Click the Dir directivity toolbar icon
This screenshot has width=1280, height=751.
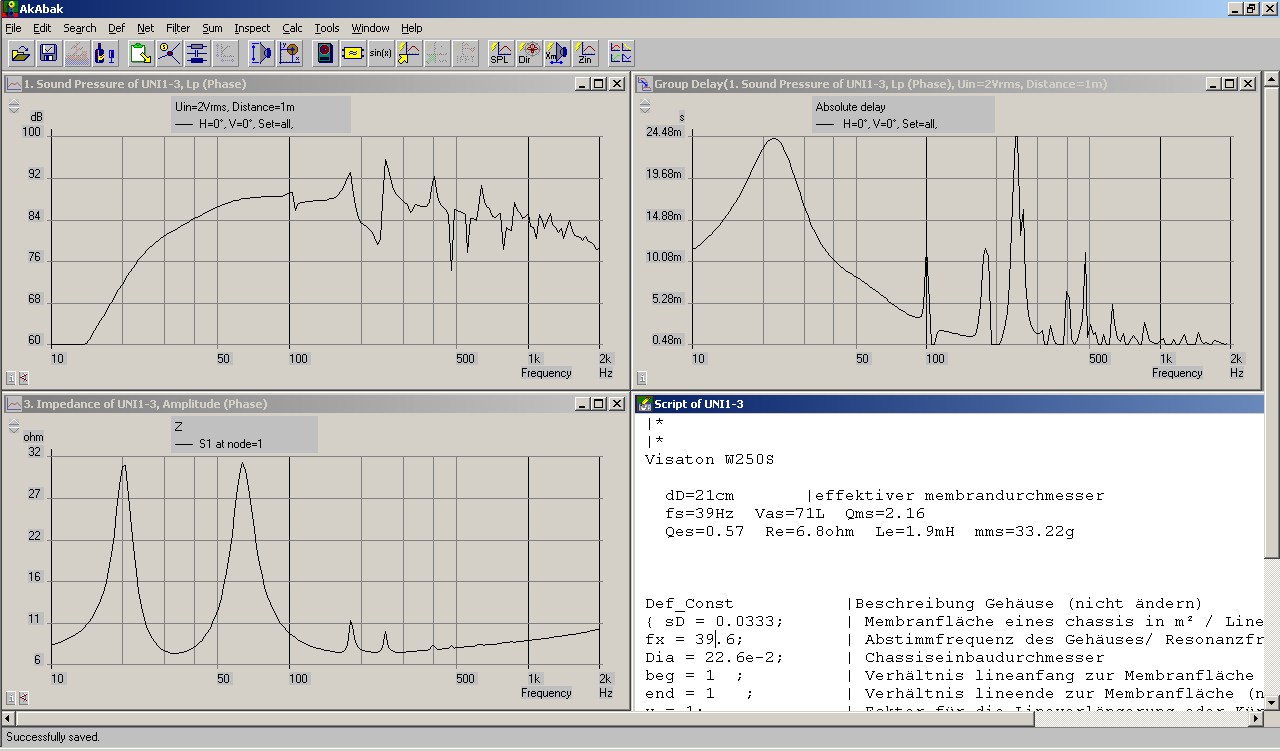(528, 54)
